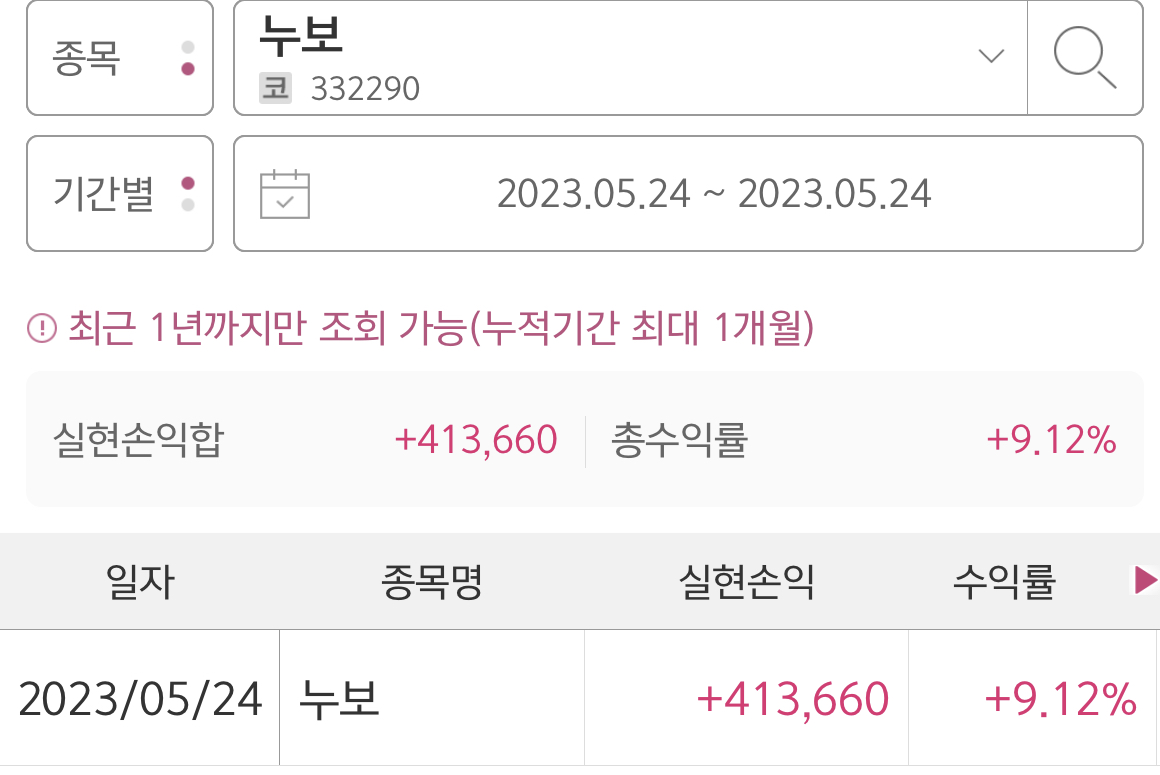
Task: Click the magnifier search icon
Action: click(x=1085, y=58)
